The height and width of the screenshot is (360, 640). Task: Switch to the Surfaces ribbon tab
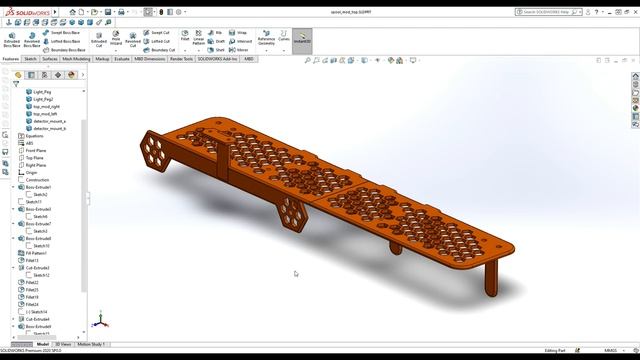pos(50,59)
